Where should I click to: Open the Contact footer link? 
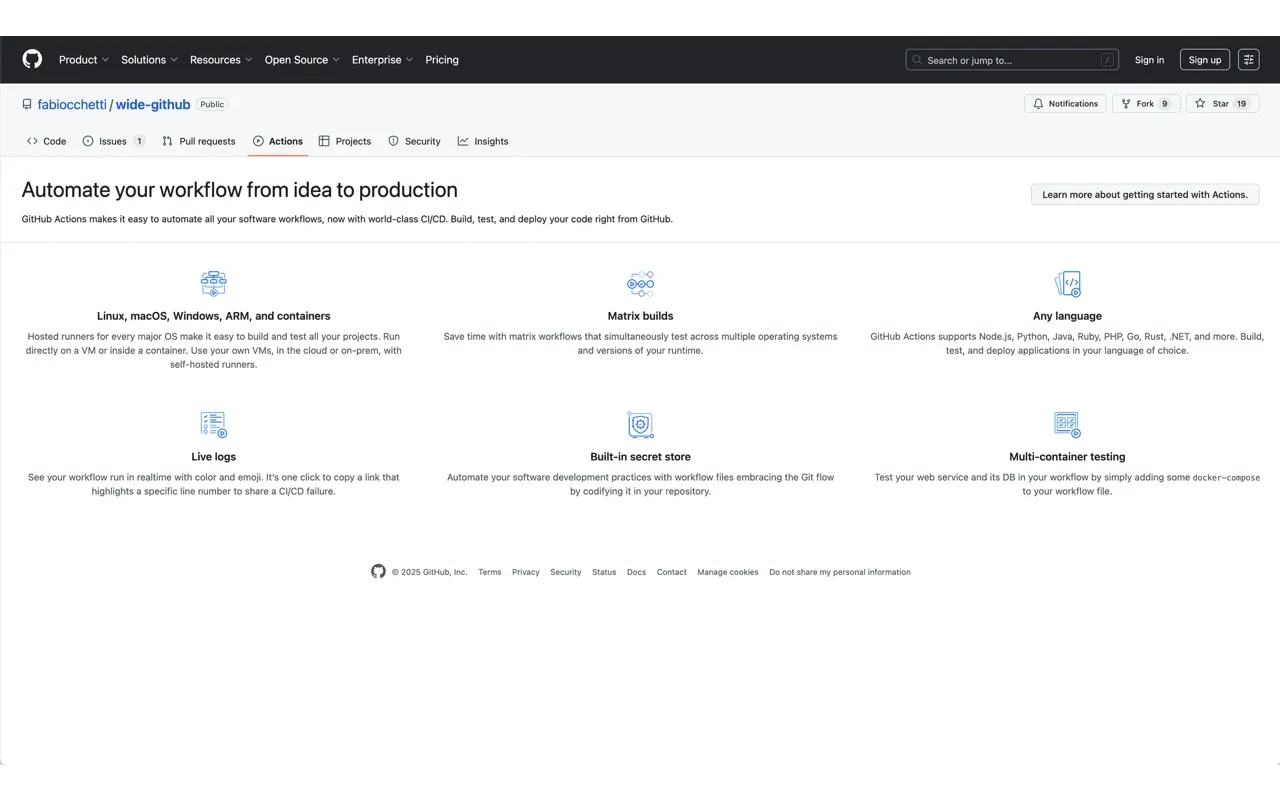(672, 573)
